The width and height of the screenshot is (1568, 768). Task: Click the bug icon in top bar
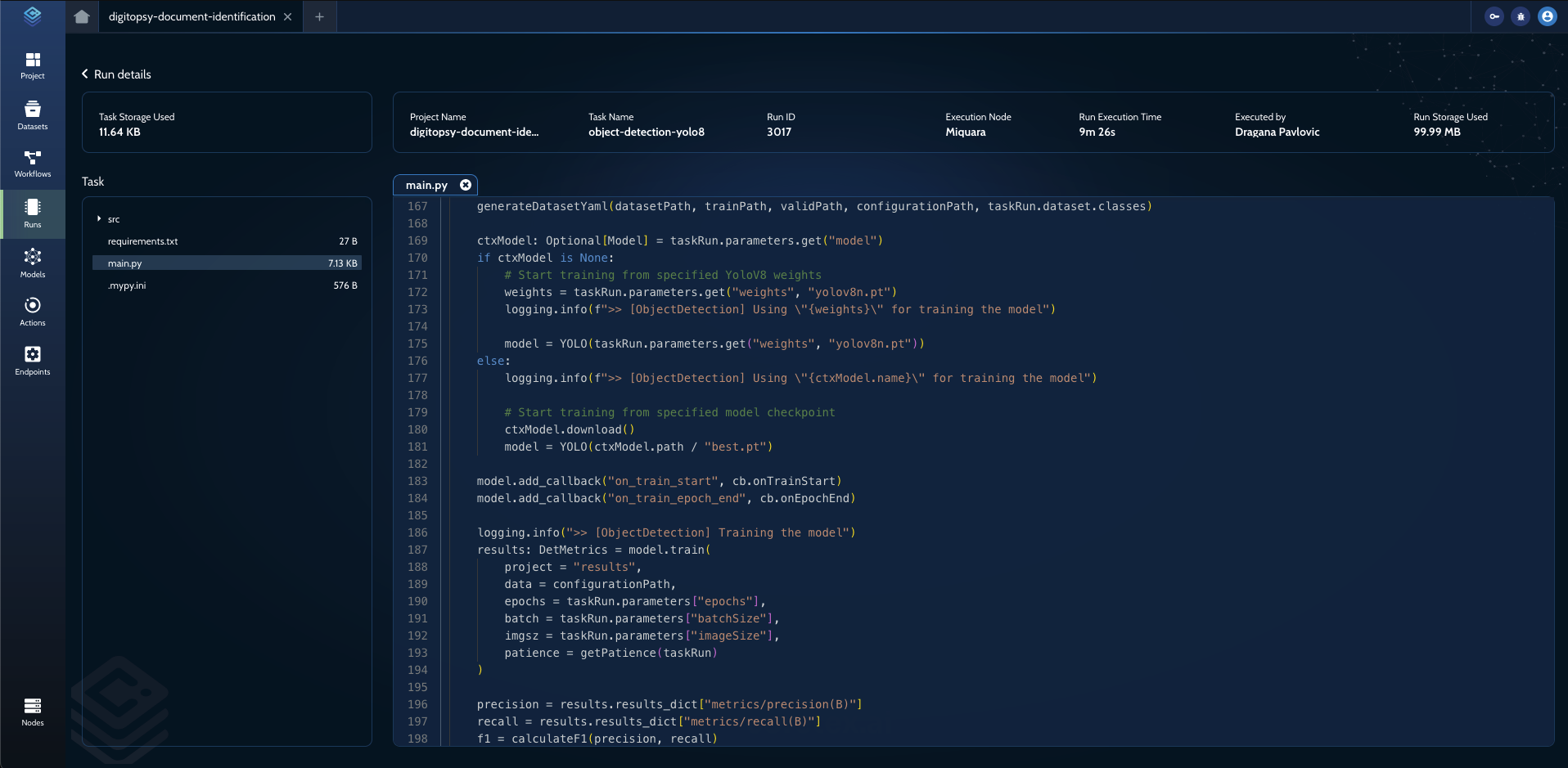(1521, 16)
